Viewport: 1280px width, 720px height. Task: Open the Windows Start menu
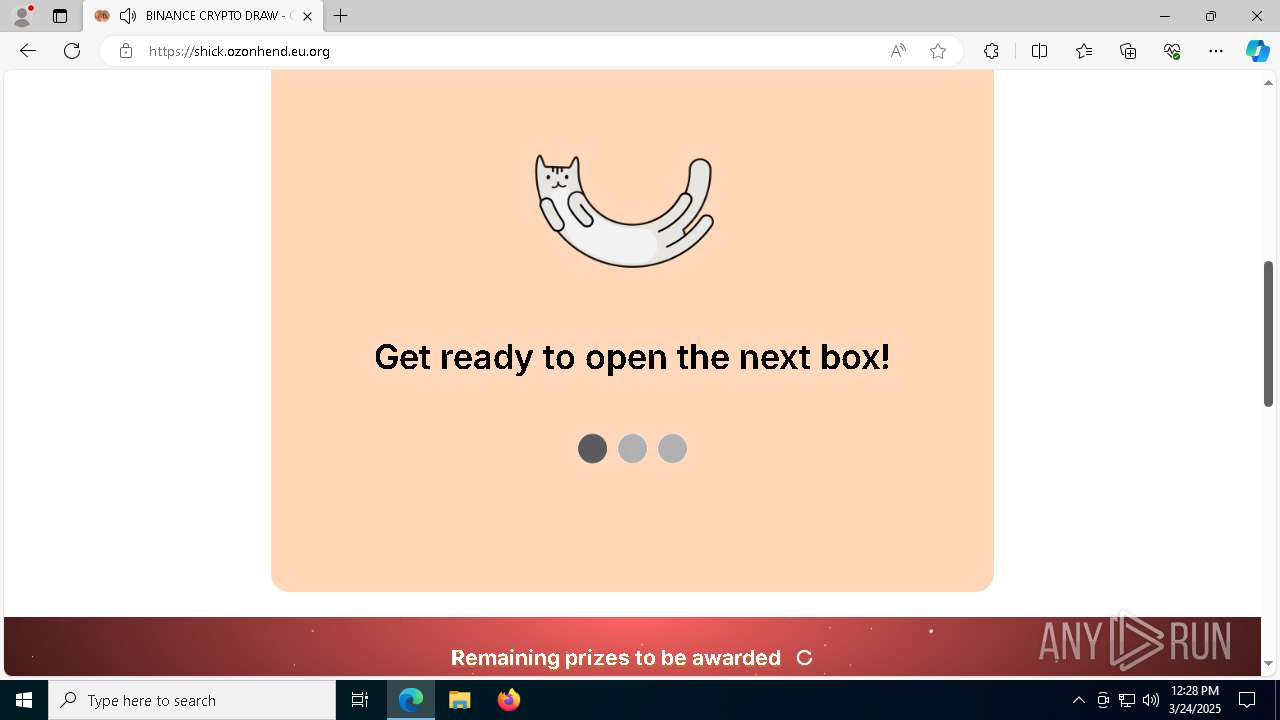[x=24, y=700]
